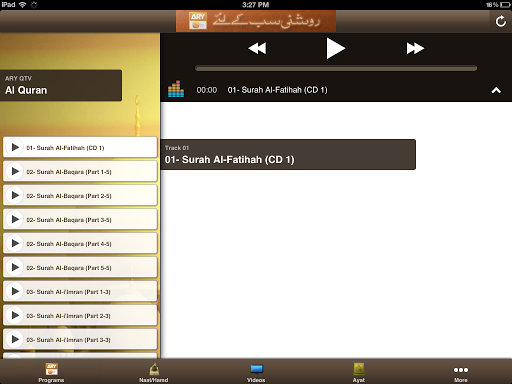Click the equalizer bars icon
This screenshot has width=512, height=384.
pos(176,89)
